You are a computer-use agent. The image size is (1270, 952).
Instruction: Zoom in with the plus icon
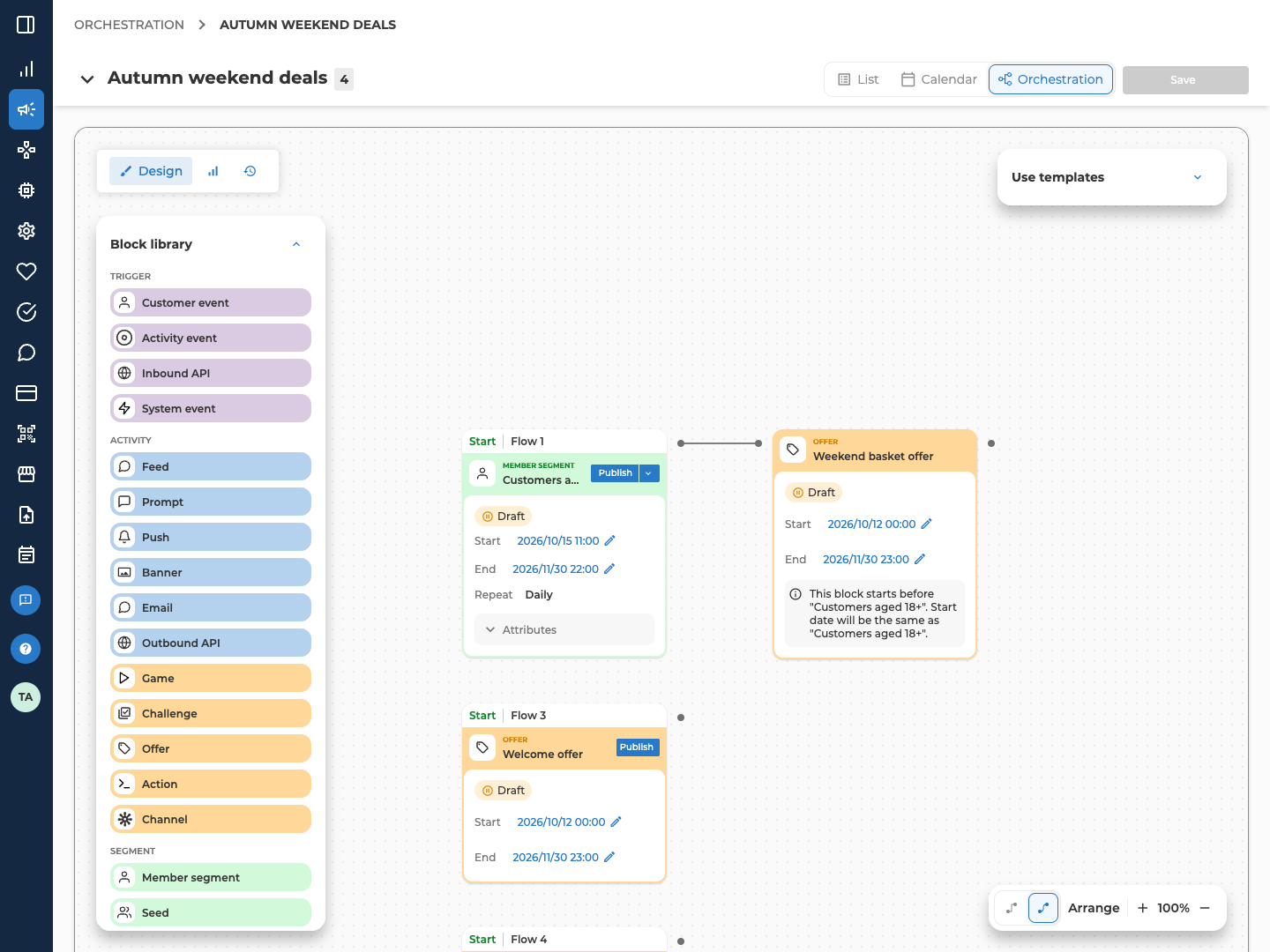[1143, 908]
